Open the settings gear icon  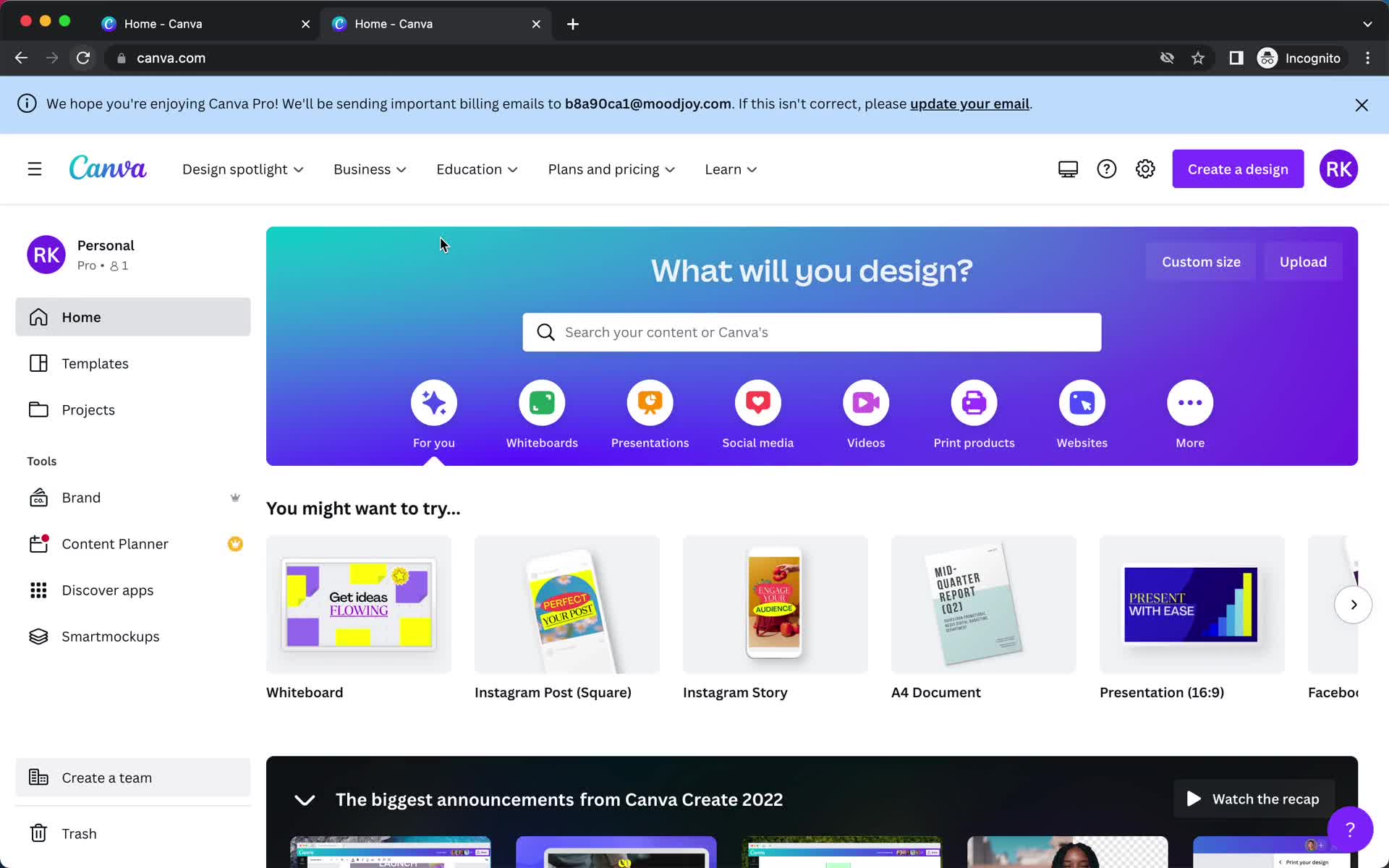(1145, 169)
